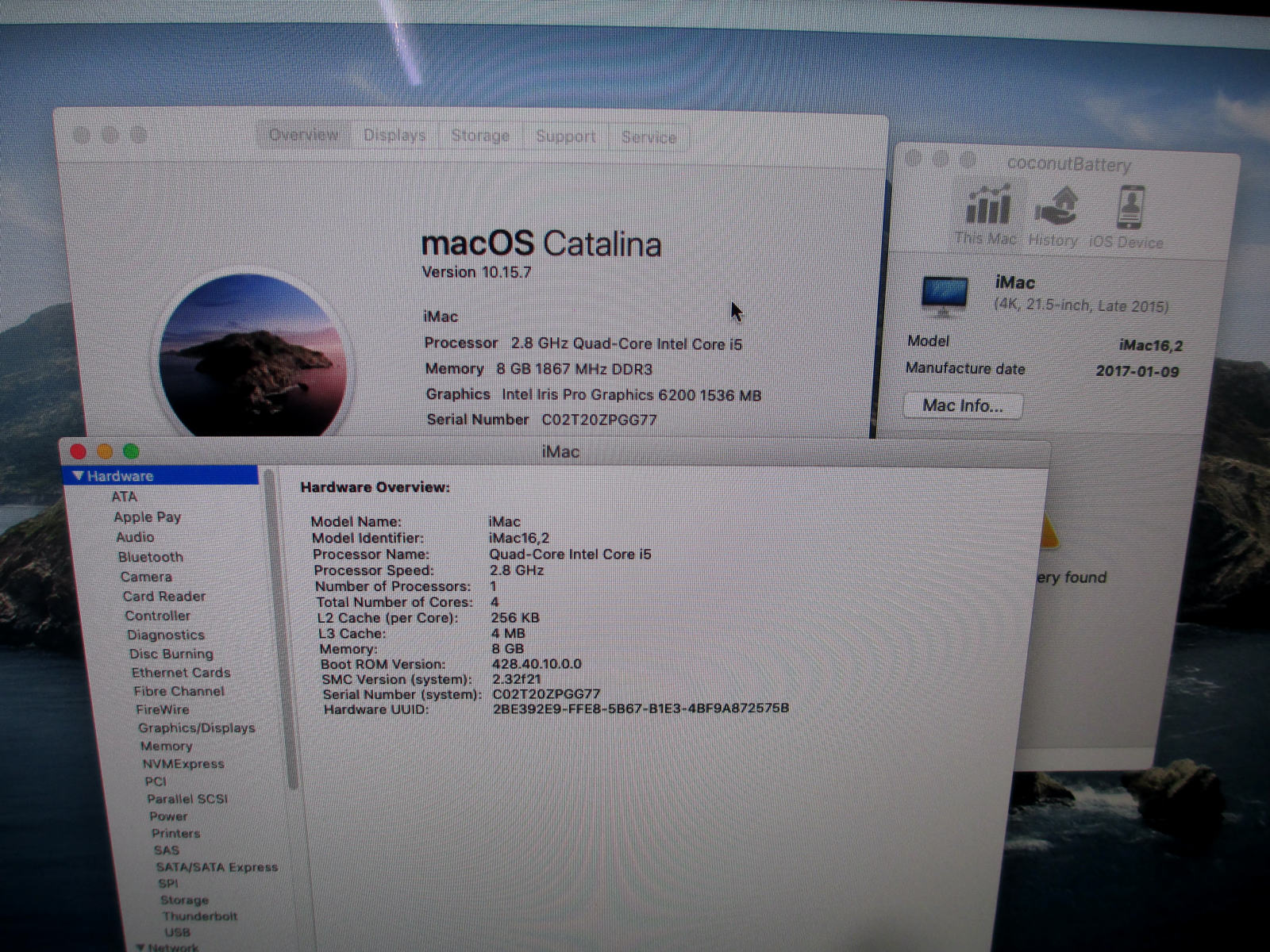Close the iMac System Information window

coord(79,451)
